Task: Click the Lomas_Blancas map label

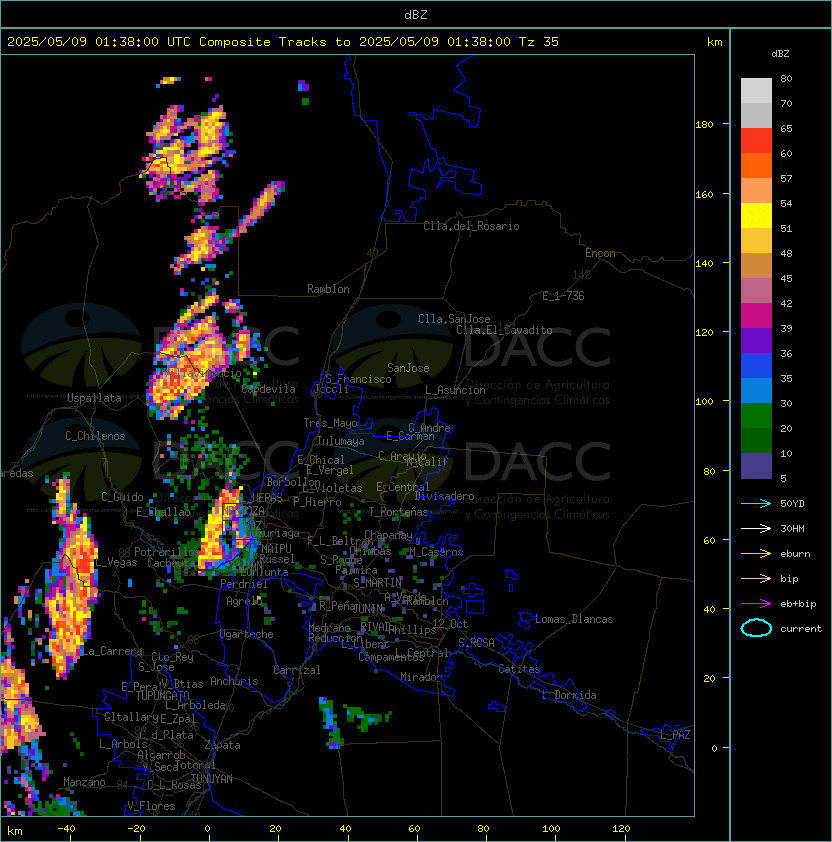Action: click(x=574, y=619)
